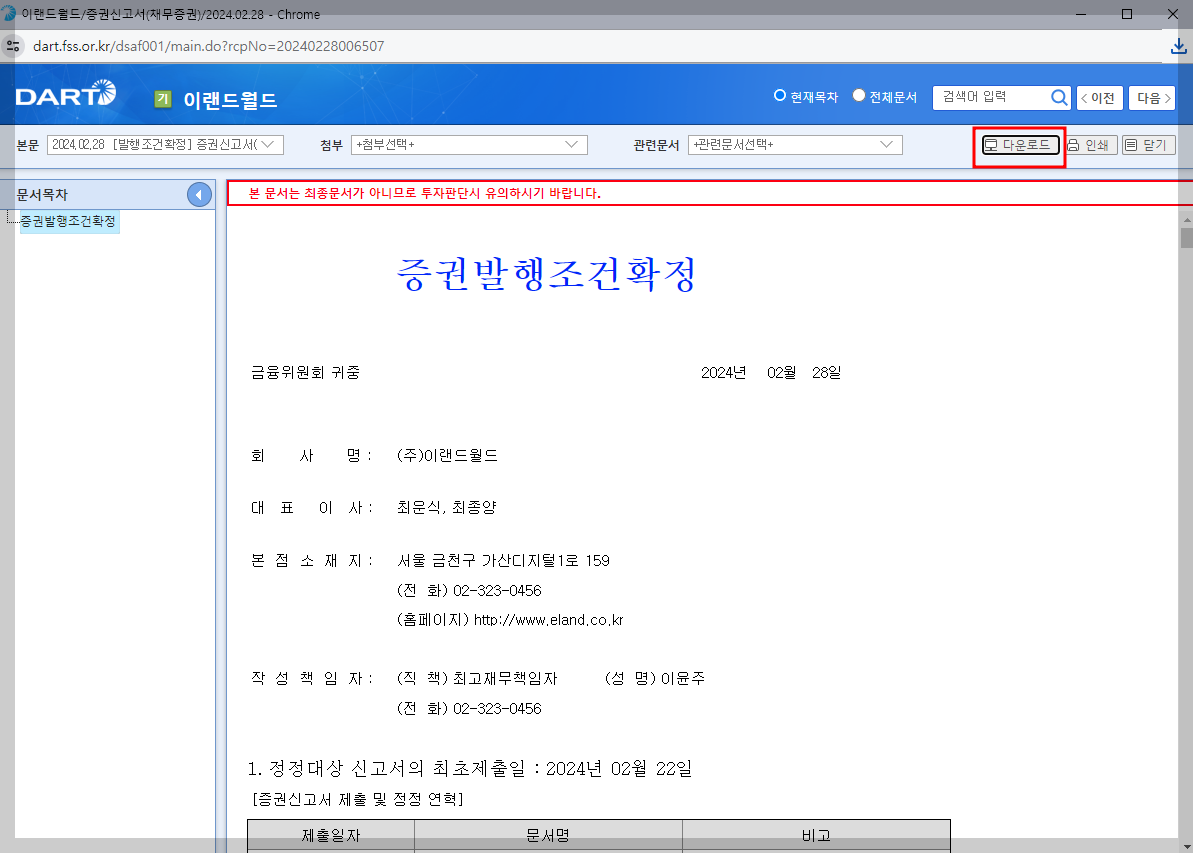Click the 인쇄 print button
Viewport: 1193px width, 853px height.
click(1089, 145)
